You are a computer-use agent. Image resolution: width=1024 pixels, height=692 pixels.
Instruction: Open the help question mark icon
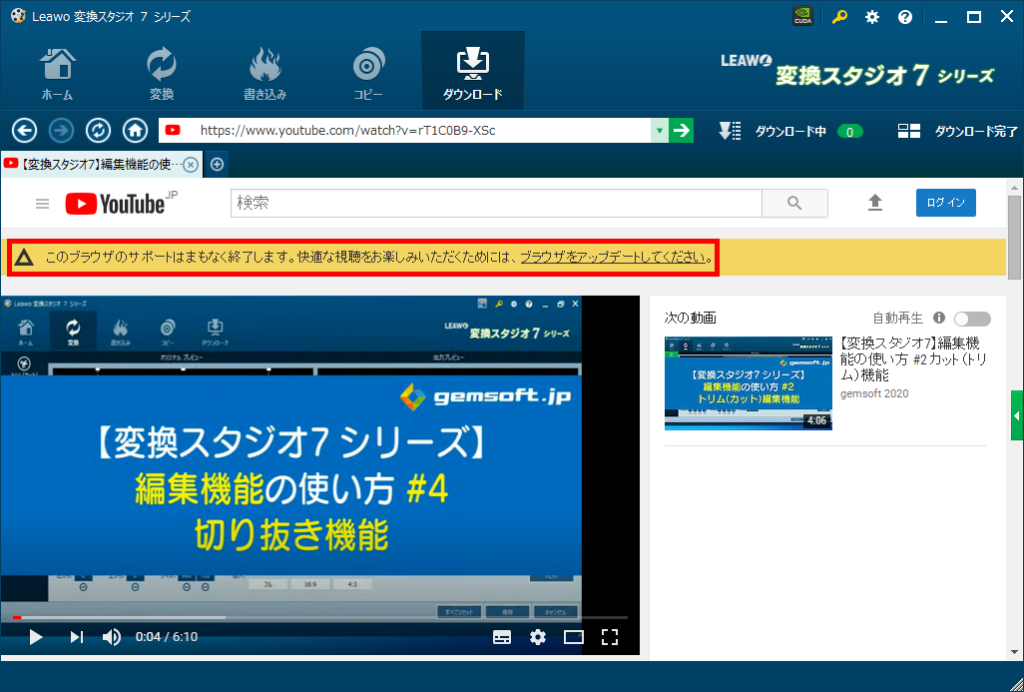click(x=905, y=17)
